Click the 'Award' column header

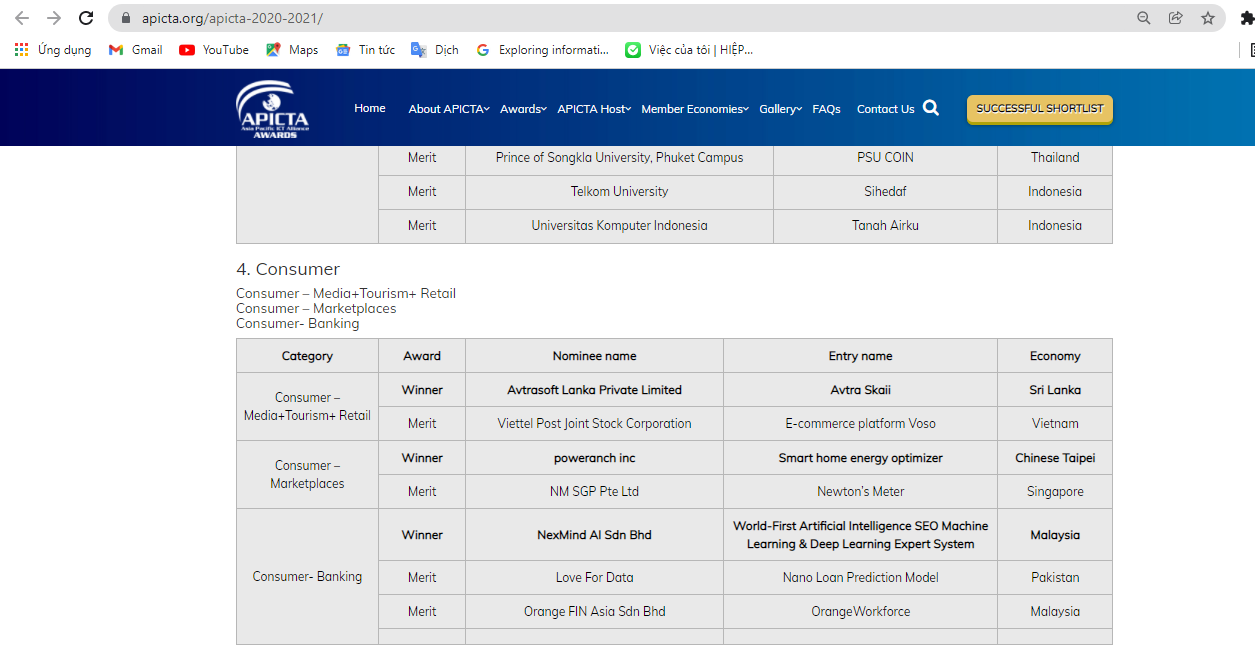coord(422,356)
